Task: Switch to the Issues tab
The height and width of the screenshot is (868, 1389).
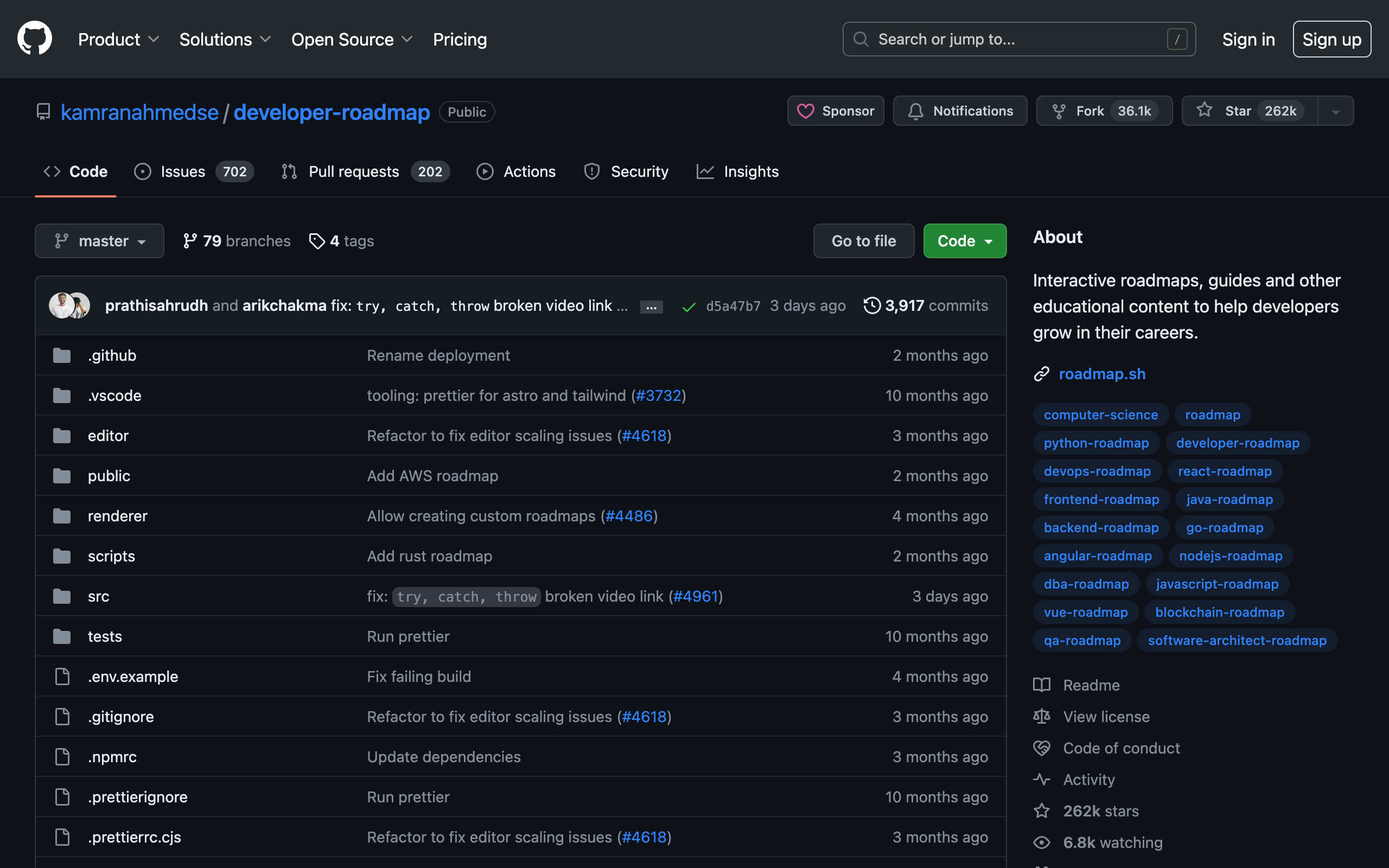Action: (x=194, y=171)
